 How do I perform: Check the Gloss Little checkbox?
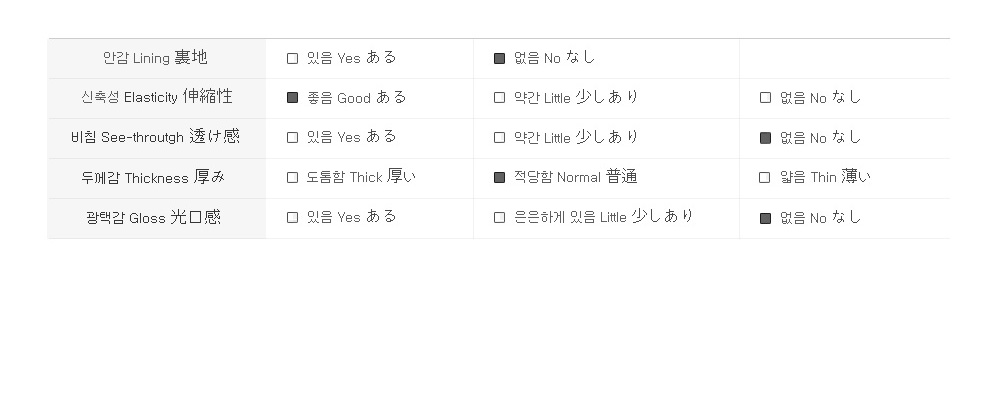(x=499, y=217)
